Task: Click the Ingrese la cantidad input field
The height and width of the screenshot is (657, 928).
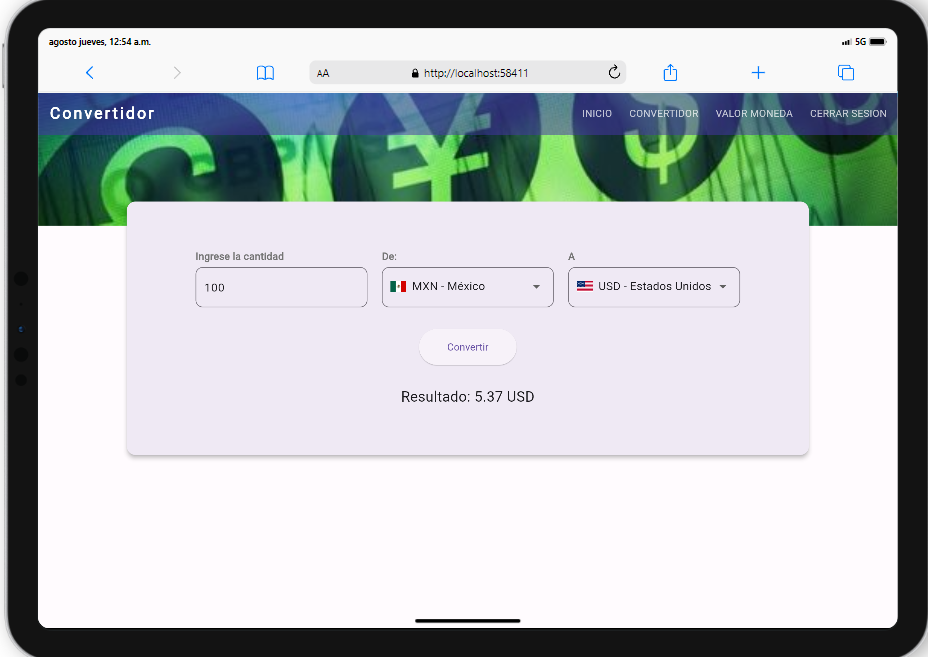Action: coord(281,287)
